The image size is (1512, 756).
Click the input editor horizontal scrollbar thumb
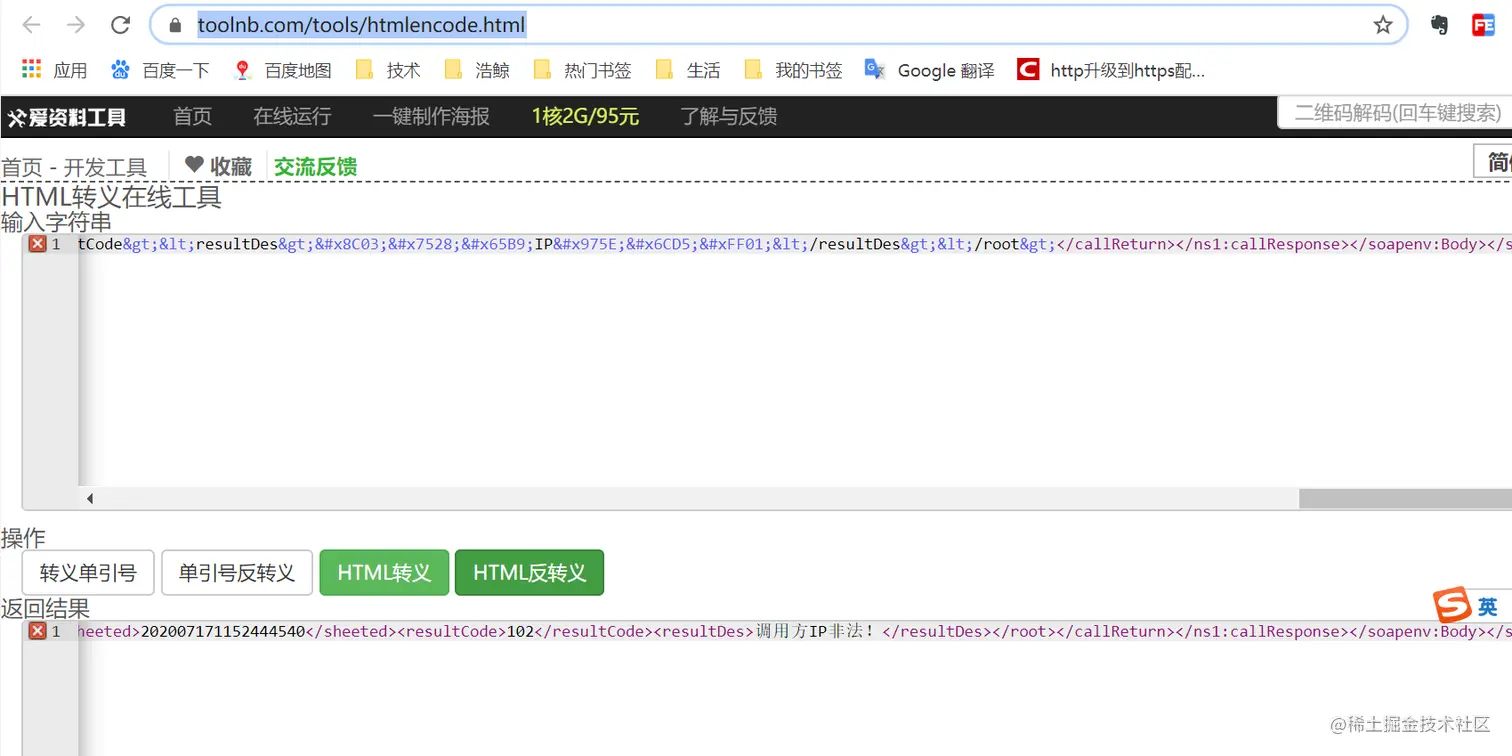(1405, 498)
